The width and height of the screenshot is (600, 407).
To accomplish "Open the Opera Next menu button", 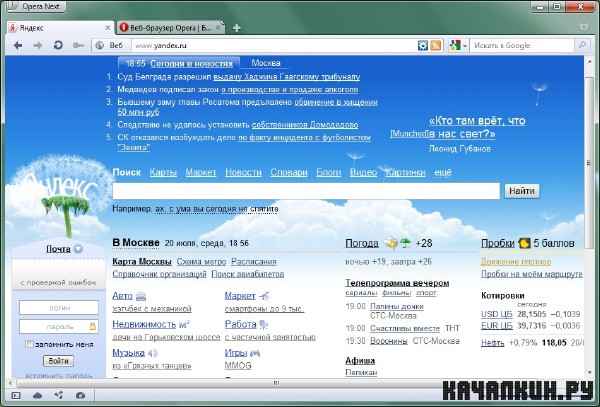I will point(36,7).
